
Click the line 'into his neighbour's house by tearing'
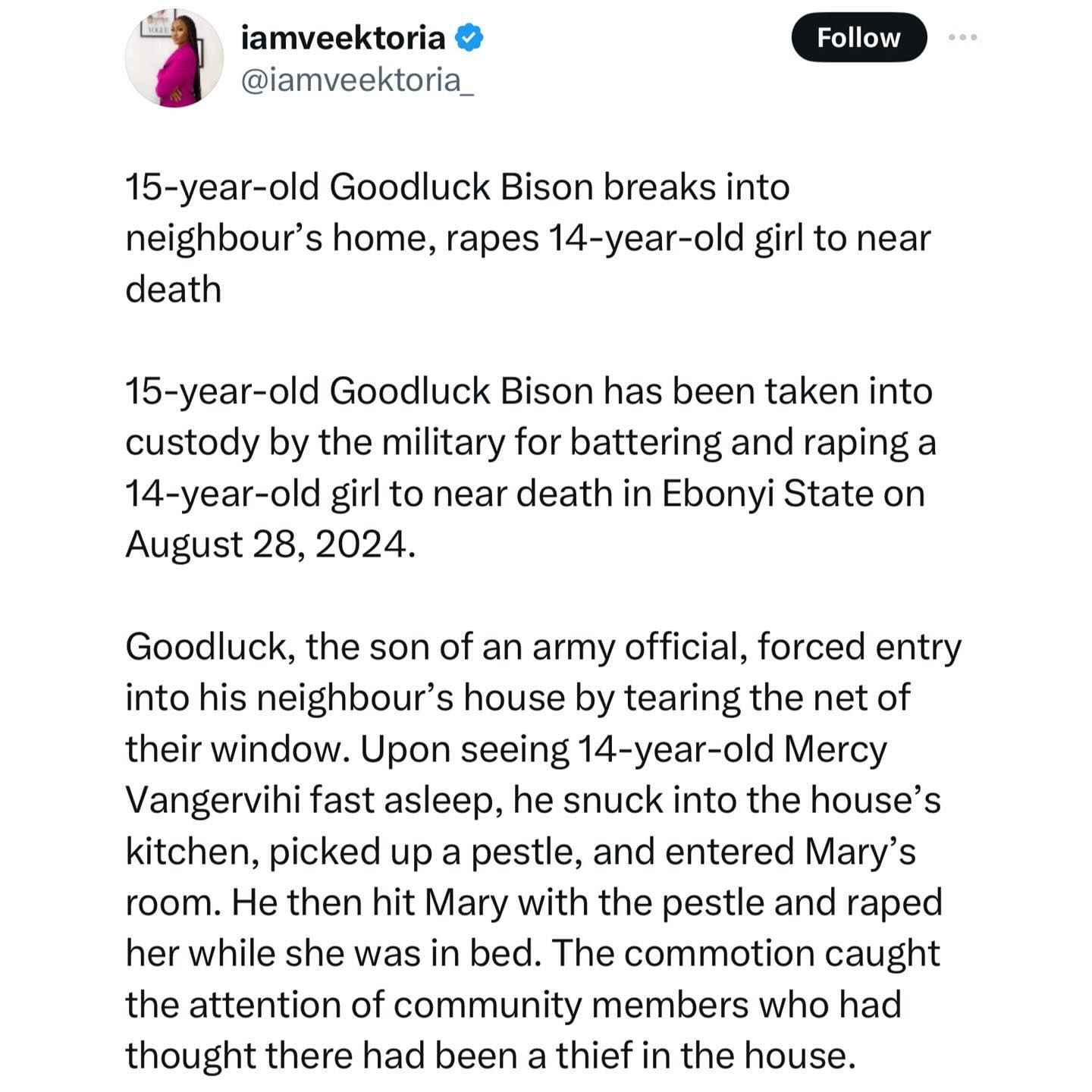(517, 698)
